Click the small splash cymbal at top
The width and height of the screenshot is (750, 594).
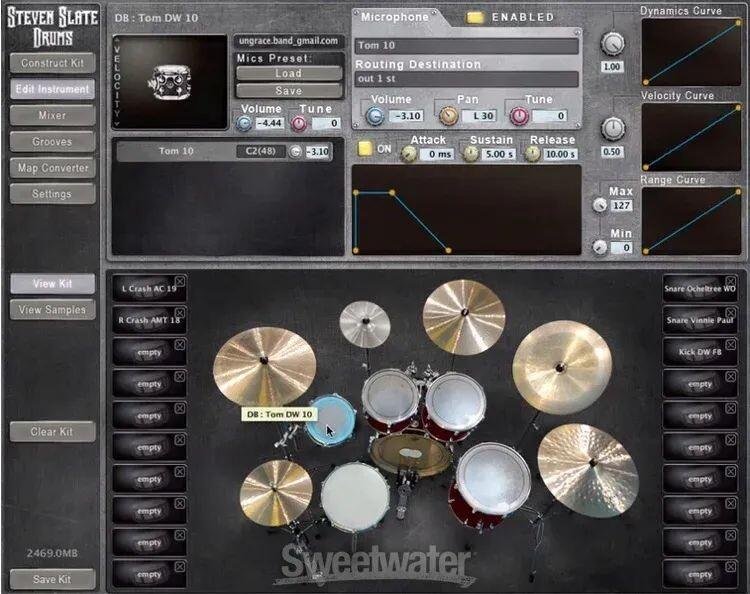point(365,323)
